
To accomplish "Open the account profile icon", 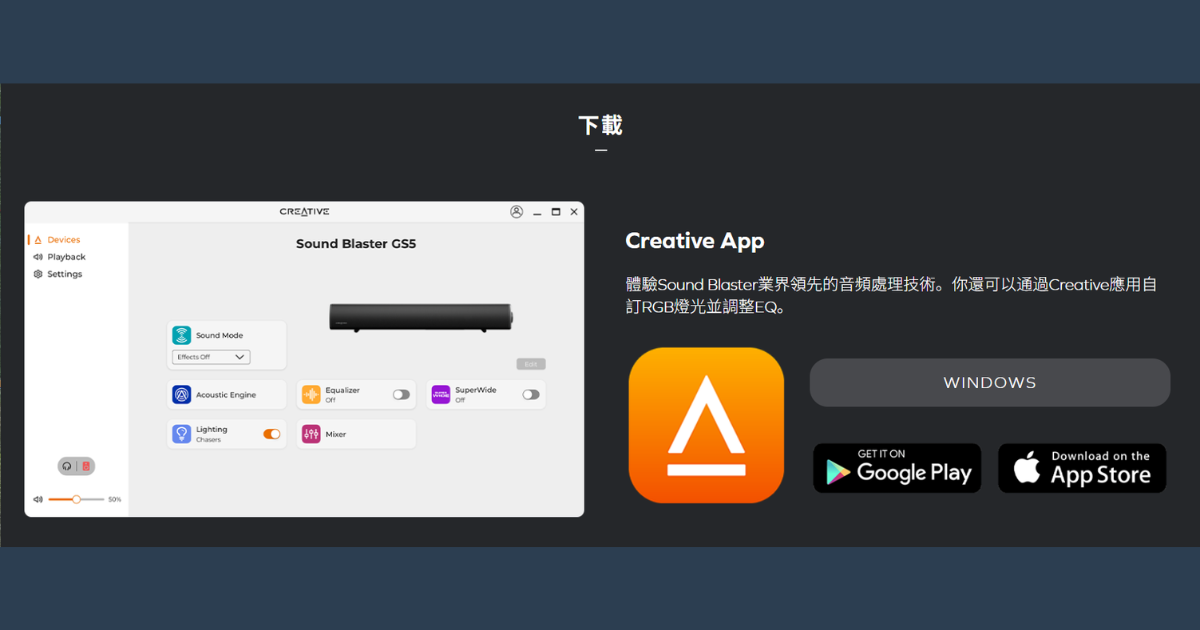I will tap(517, 211).
